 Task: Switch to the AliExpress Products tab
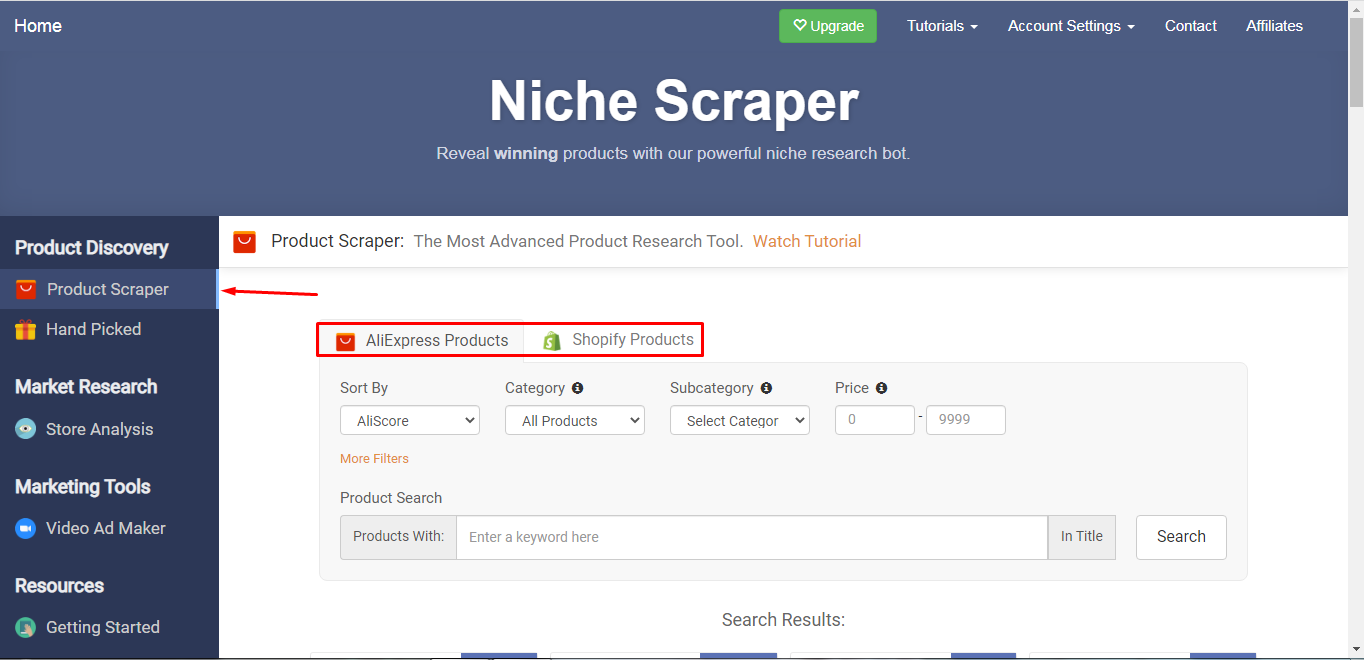tap(422, 341)
